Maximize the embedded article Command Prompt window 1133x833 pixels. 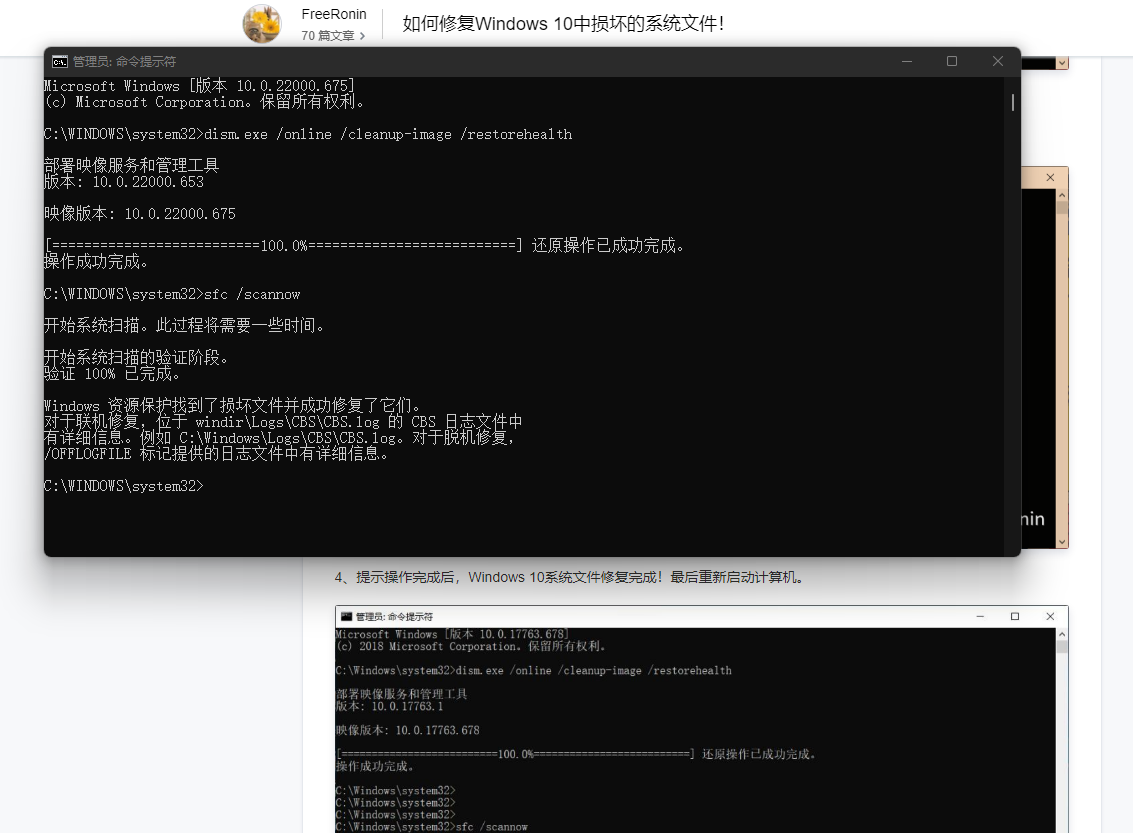(x=1014, y=616)
